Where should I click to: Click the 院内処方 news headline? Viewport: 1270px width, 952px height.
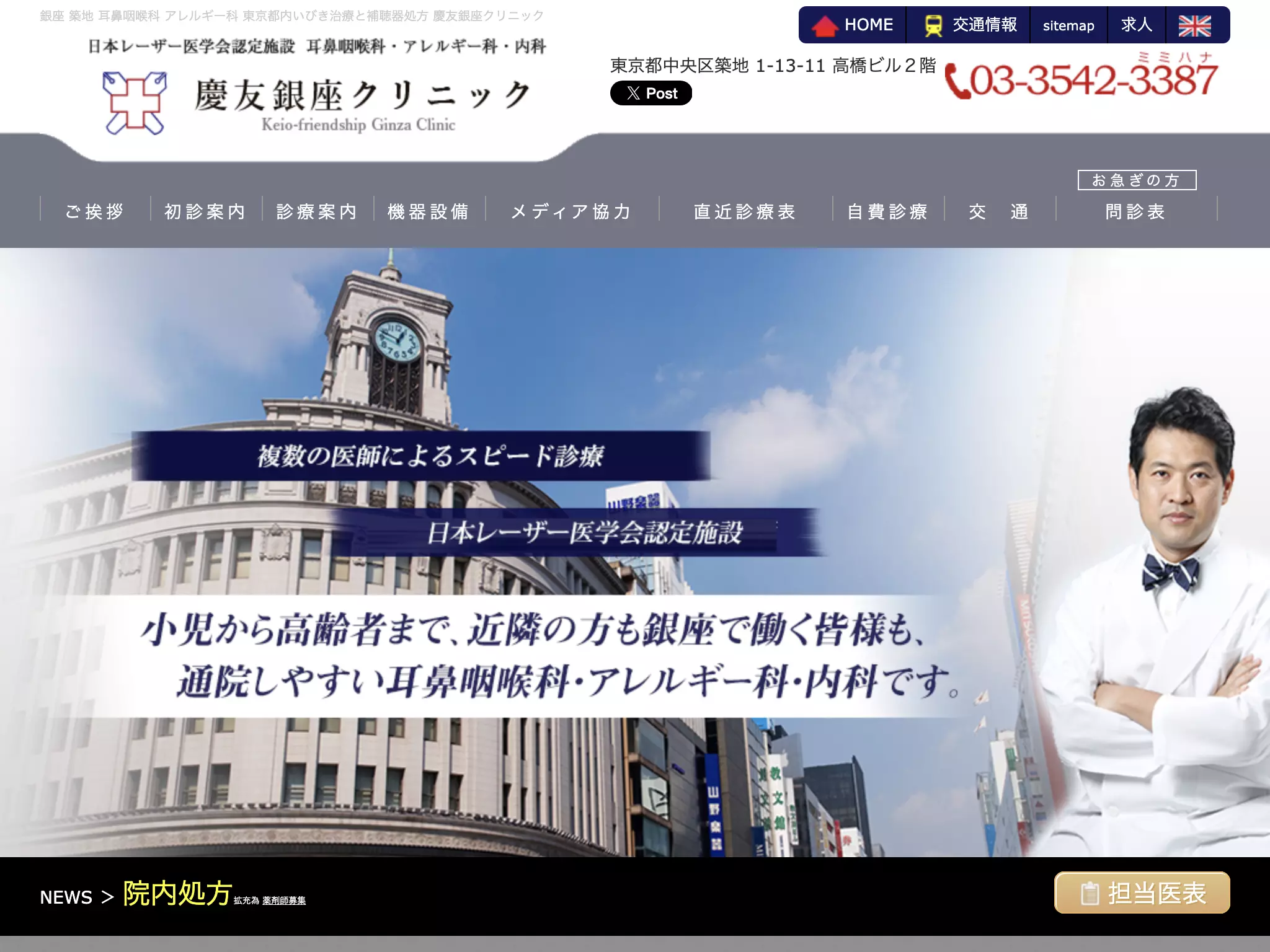coord(177,893)
